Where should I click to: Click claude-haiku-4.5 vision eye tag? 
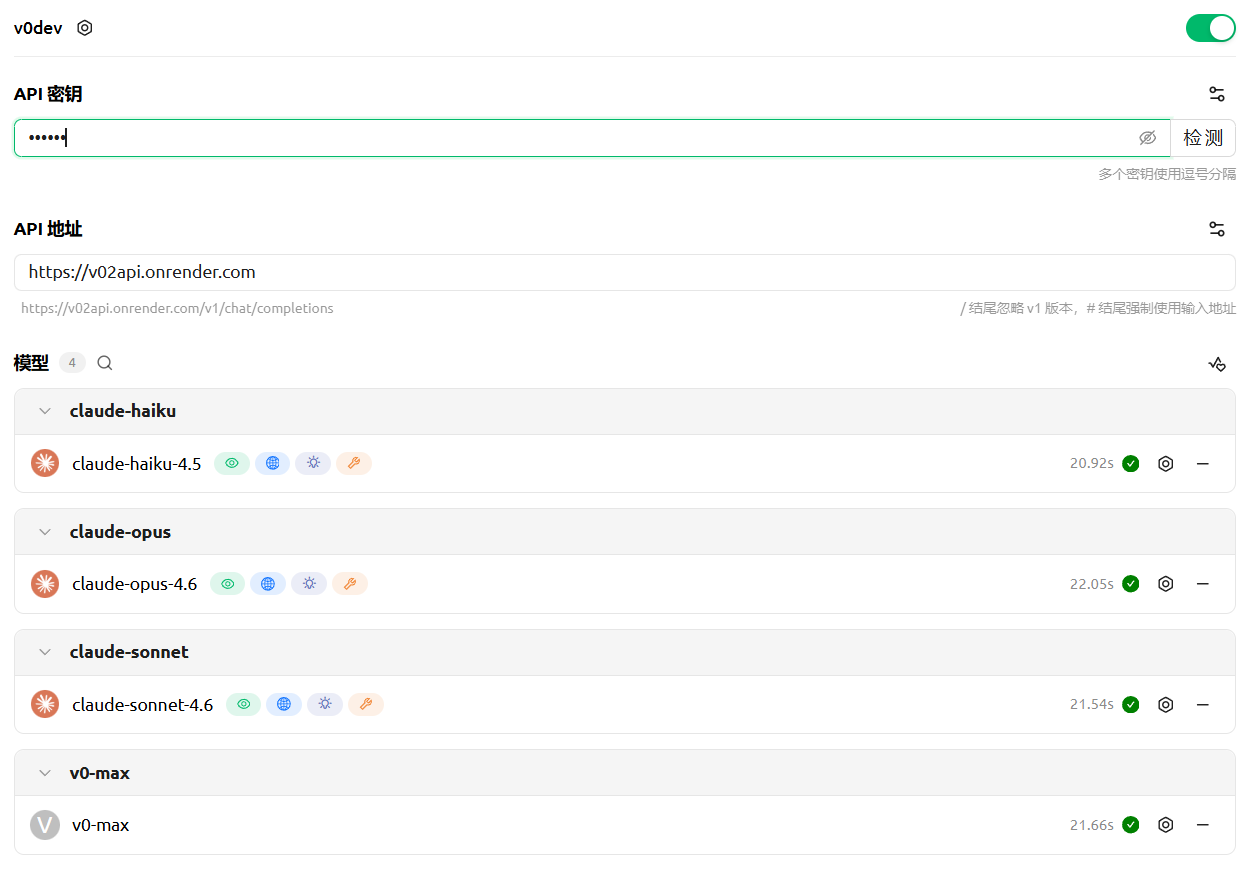[x=232, y=463]
